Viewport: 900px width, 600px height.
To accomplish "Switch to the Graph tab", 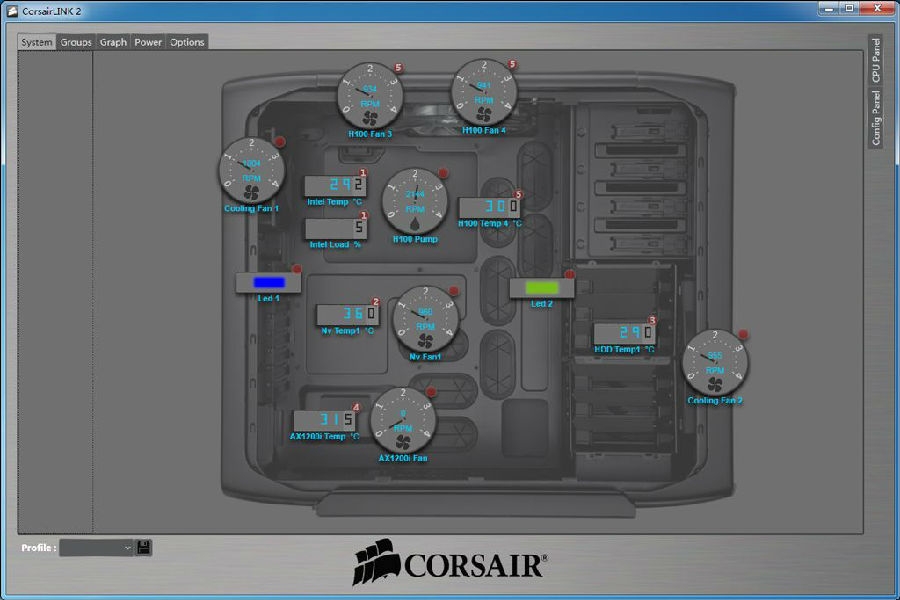I will pos(112,42).
